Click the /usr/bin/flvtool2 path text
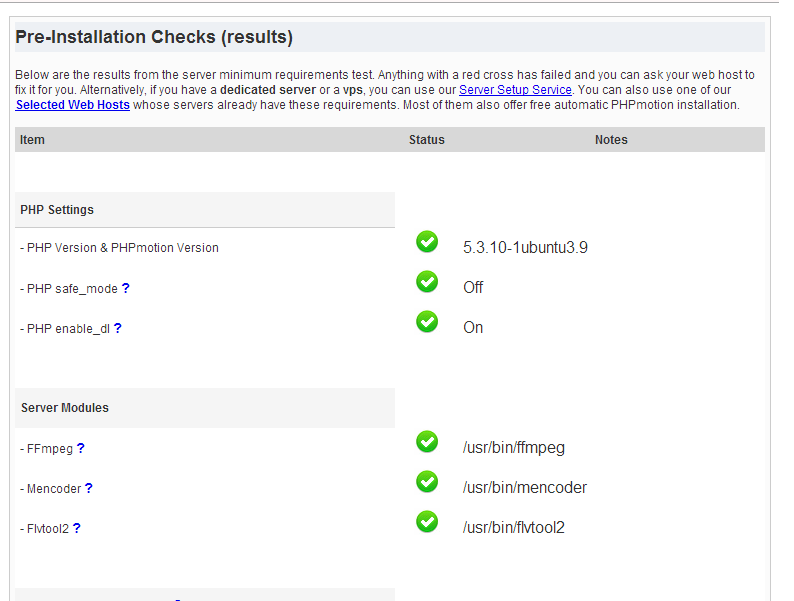Screen dimensions: 794x601 tap(513, 527)
